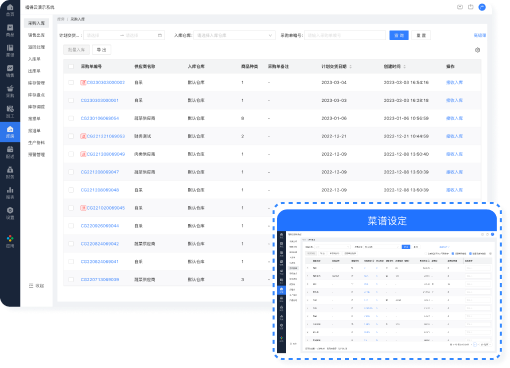Click the purchase order number input field

click(x=345, y=35)
